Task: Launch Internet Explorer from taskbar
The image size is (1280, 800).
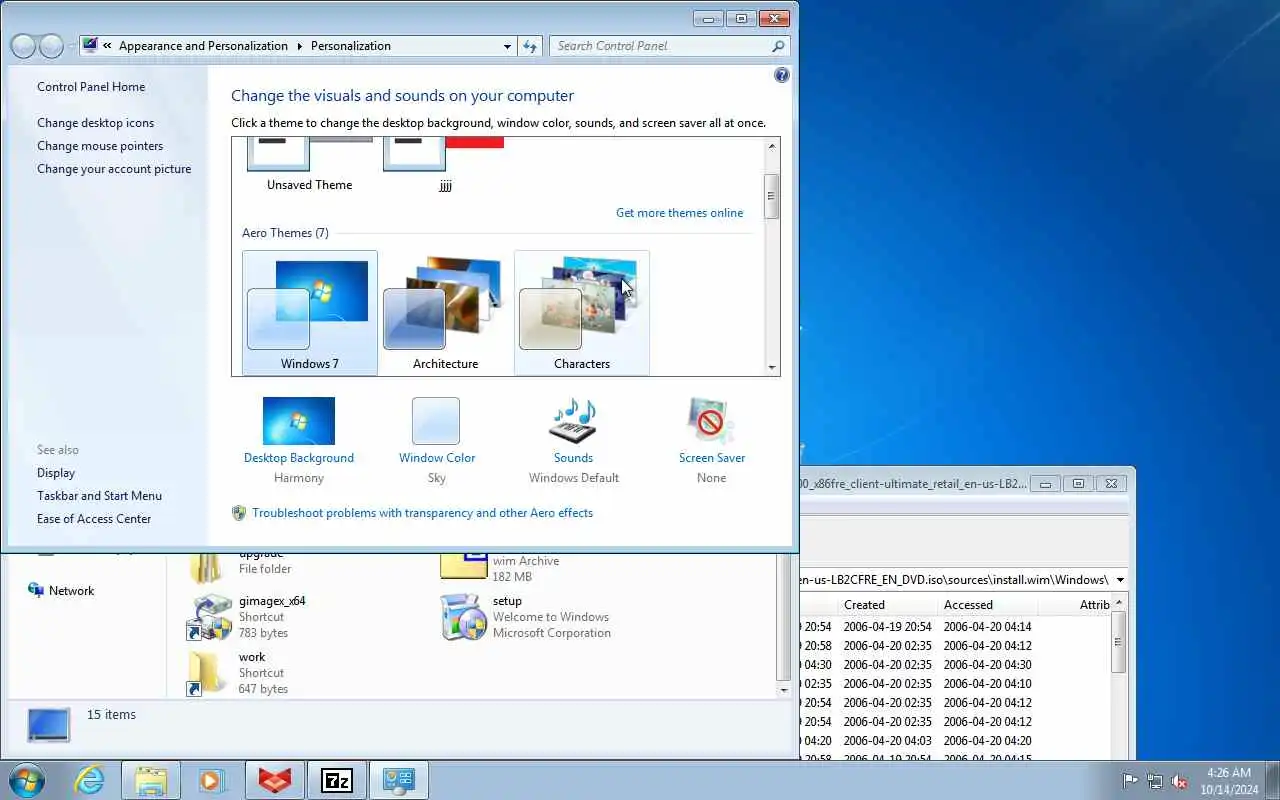Action: (x=90, y=780)
